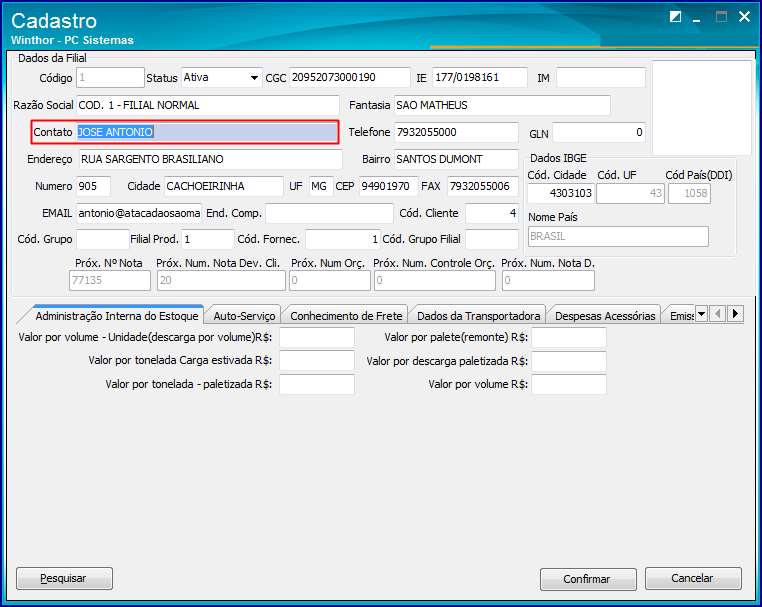Click the FAX field 7932055006
Screen dimensions: 762x607
(483, 187)
